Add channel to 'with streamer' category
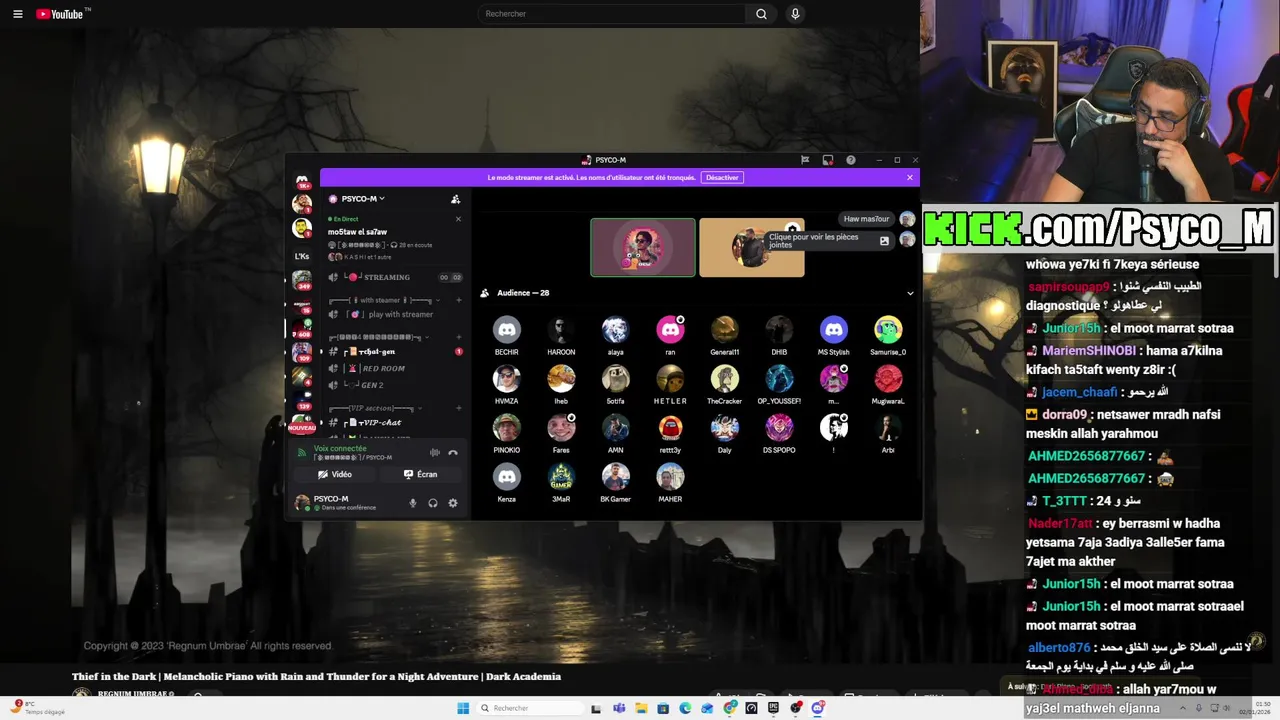 (x=458, y=300)
